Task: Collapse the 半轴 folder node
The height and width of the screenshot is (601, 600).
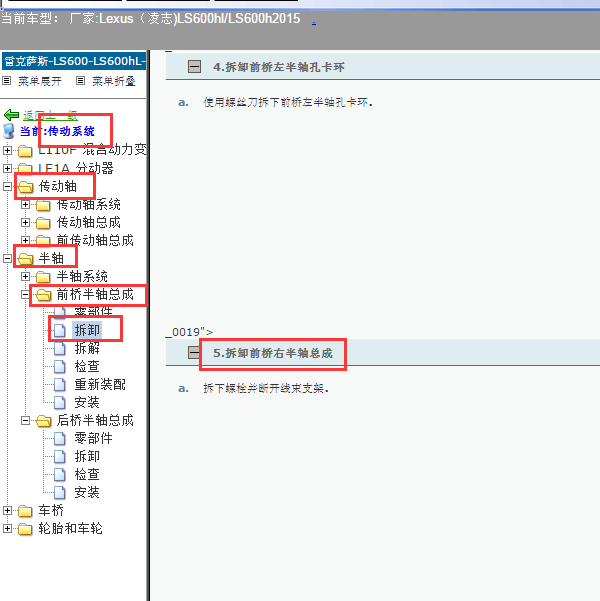Action: (7, 258)
